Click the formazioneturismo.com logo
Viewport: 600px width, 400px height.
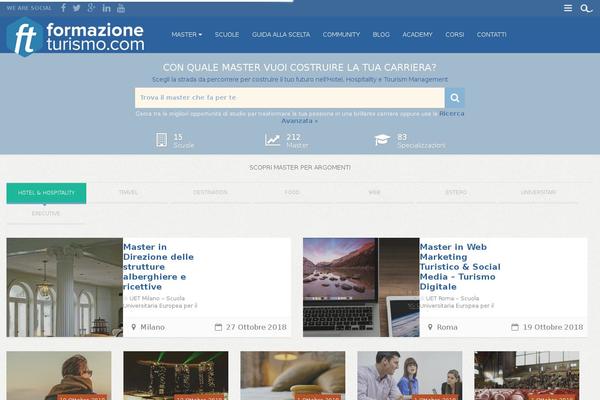(x=76, y=37)
